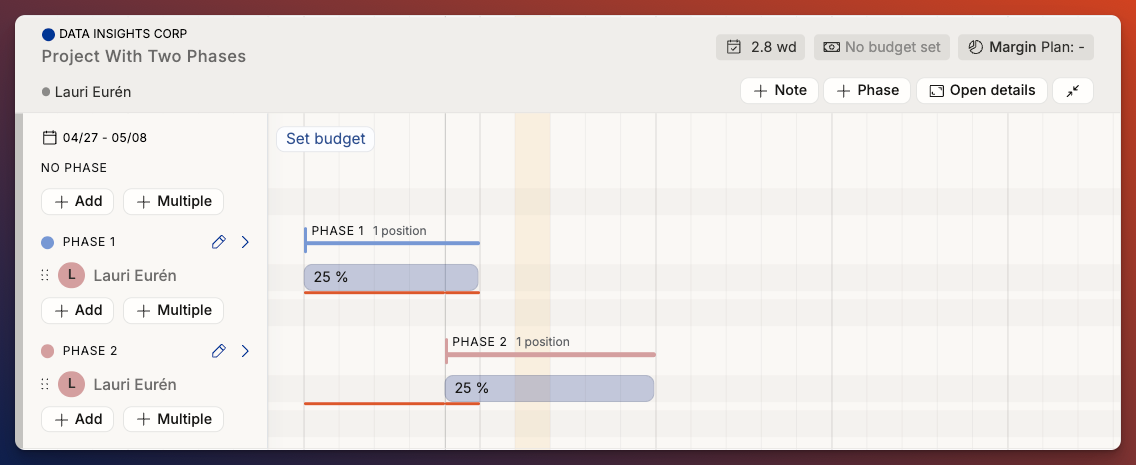Open the Margin Plan indicator
The image size is (1136, 465).
click(1026, 47)
